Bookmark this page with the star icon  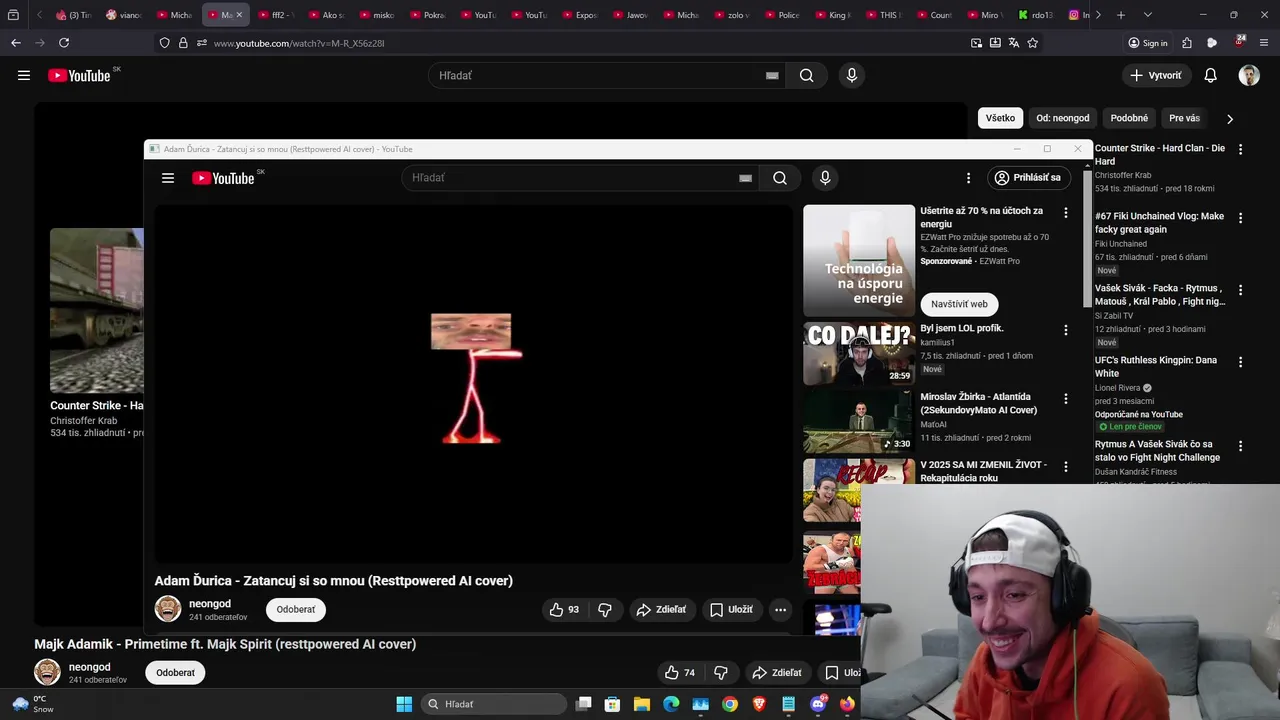(1033, 43)
